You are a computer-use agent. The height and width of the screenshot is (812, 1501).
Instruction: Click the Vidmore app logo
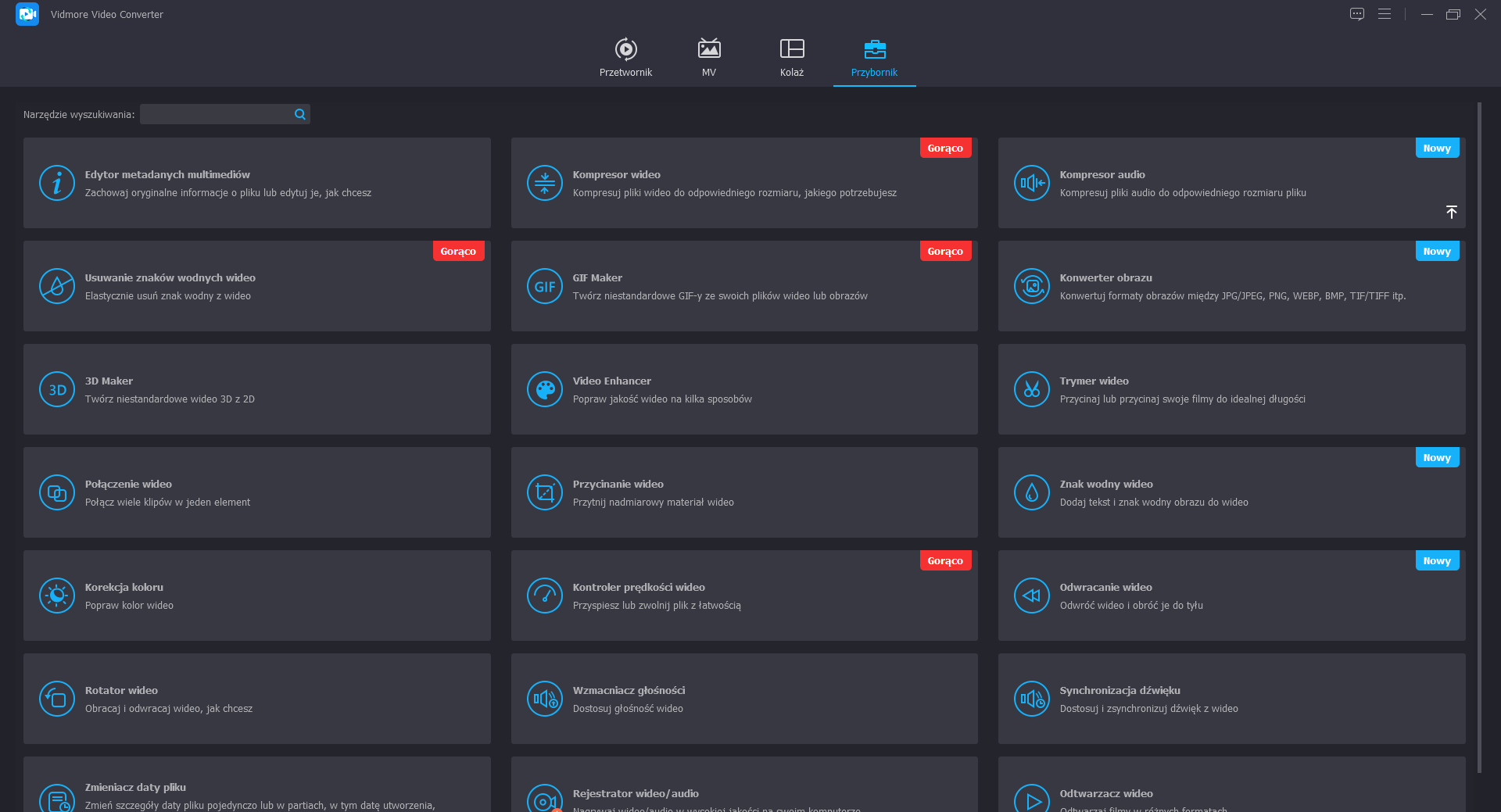click(x=27, y=14)
